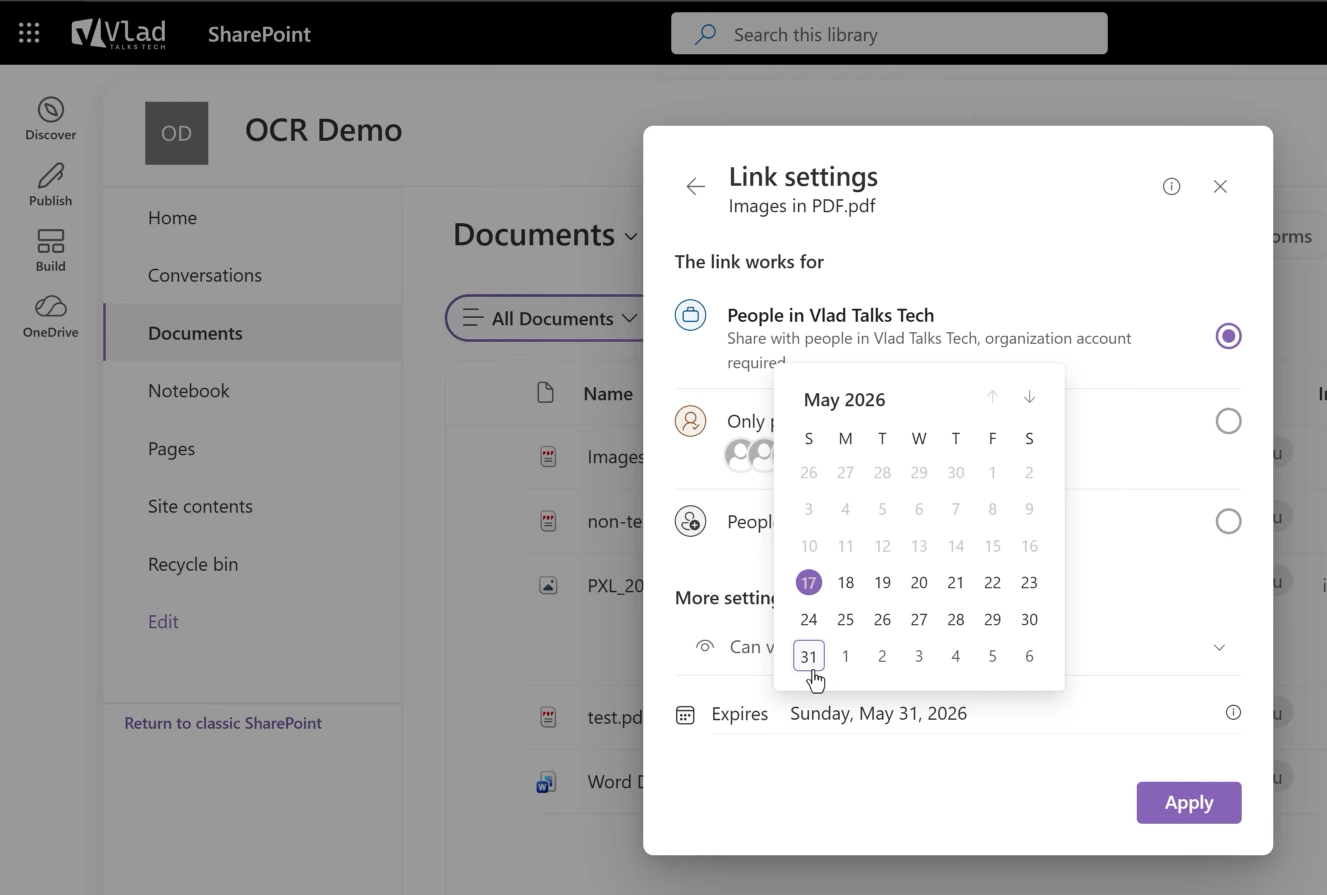Show the Link settings info icon

pyautogui.click(x=1171, y=186)
